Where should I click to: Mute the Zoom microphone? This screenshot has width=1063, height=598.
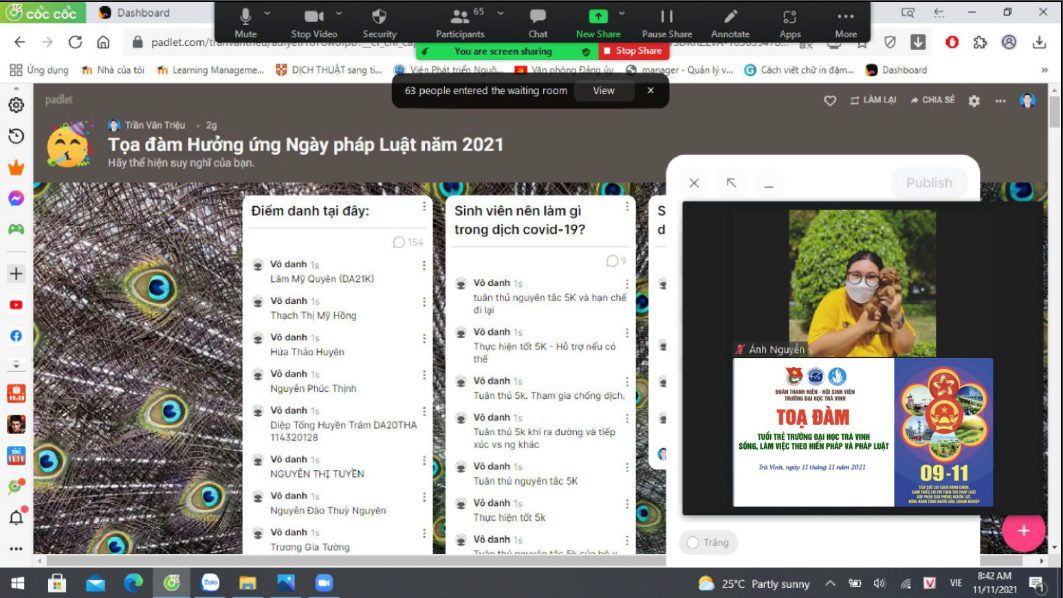(245, 21)
